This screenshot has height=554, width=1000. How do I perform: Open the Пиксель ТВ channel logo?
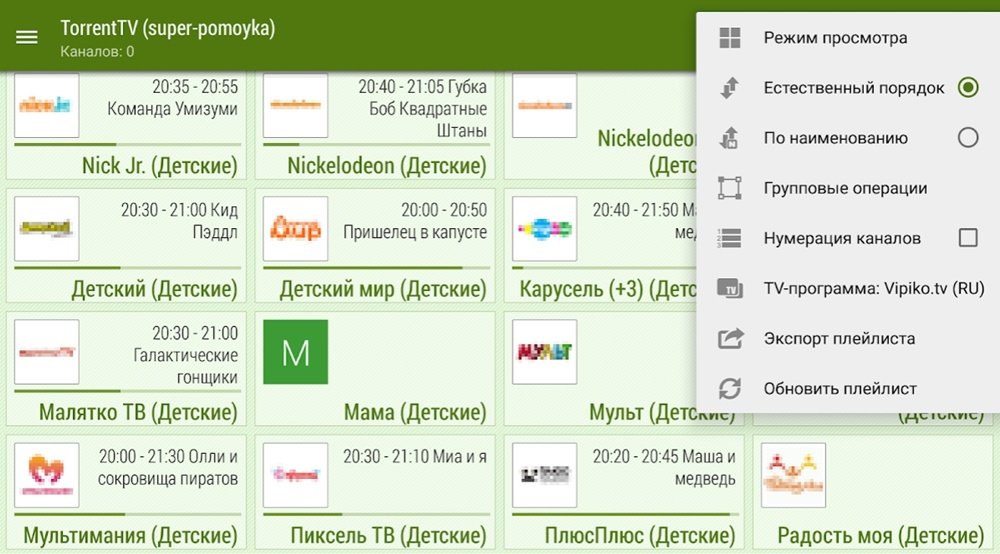[x=295, y=475]
